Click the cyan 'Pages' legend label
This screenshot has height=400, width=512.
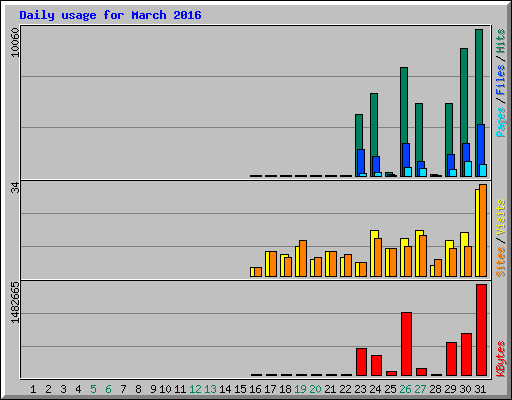pyautogui.click(x=501, y=122)
